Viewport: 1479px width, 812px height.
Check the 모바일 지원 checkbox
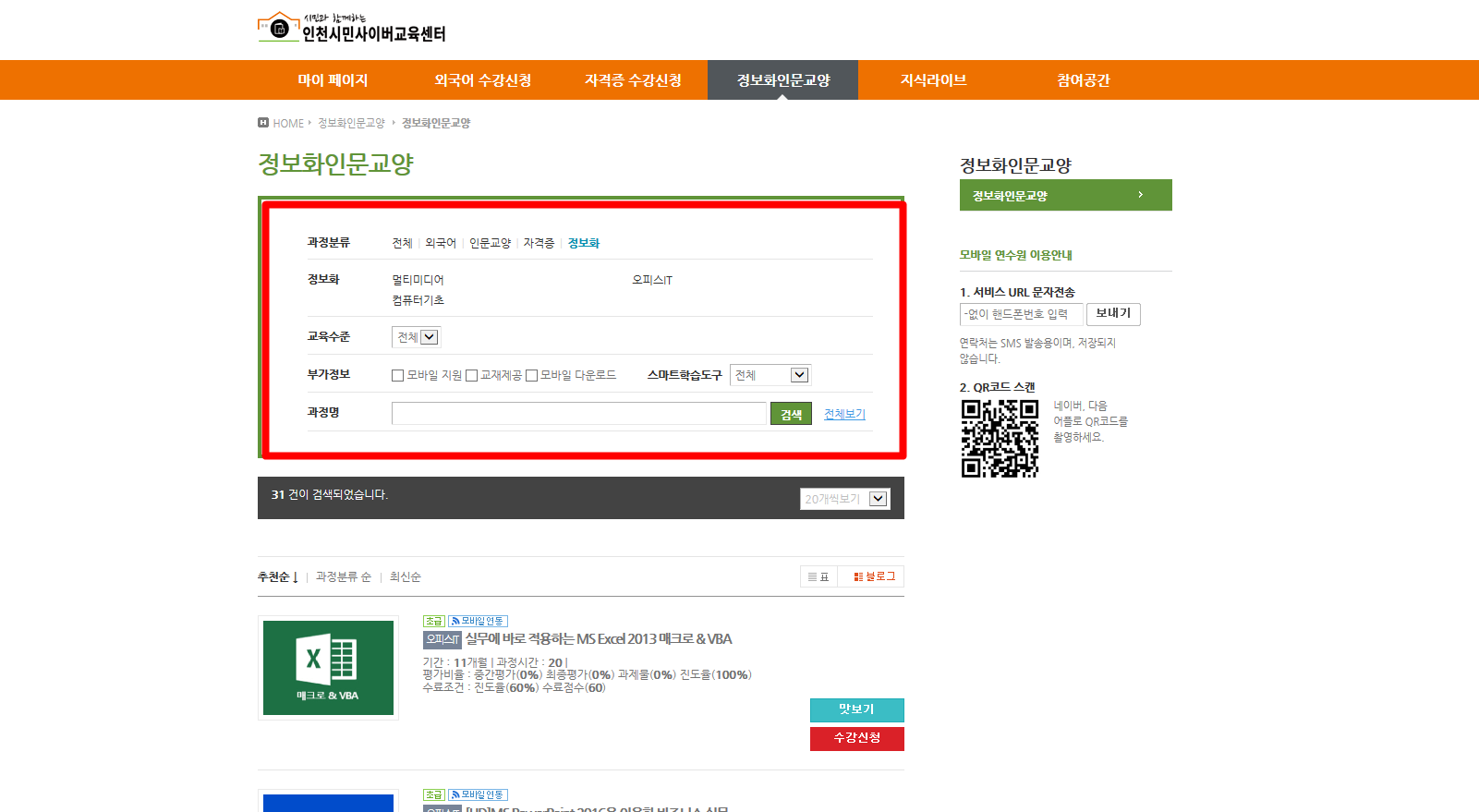coord(397,375)
